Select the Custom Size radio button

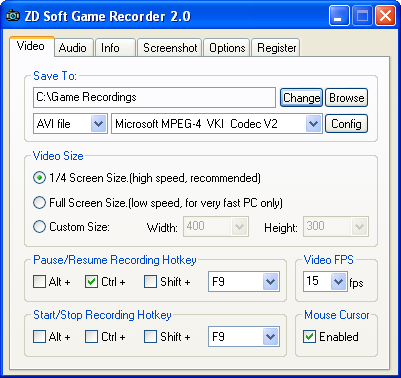click(x=39, y=227)
